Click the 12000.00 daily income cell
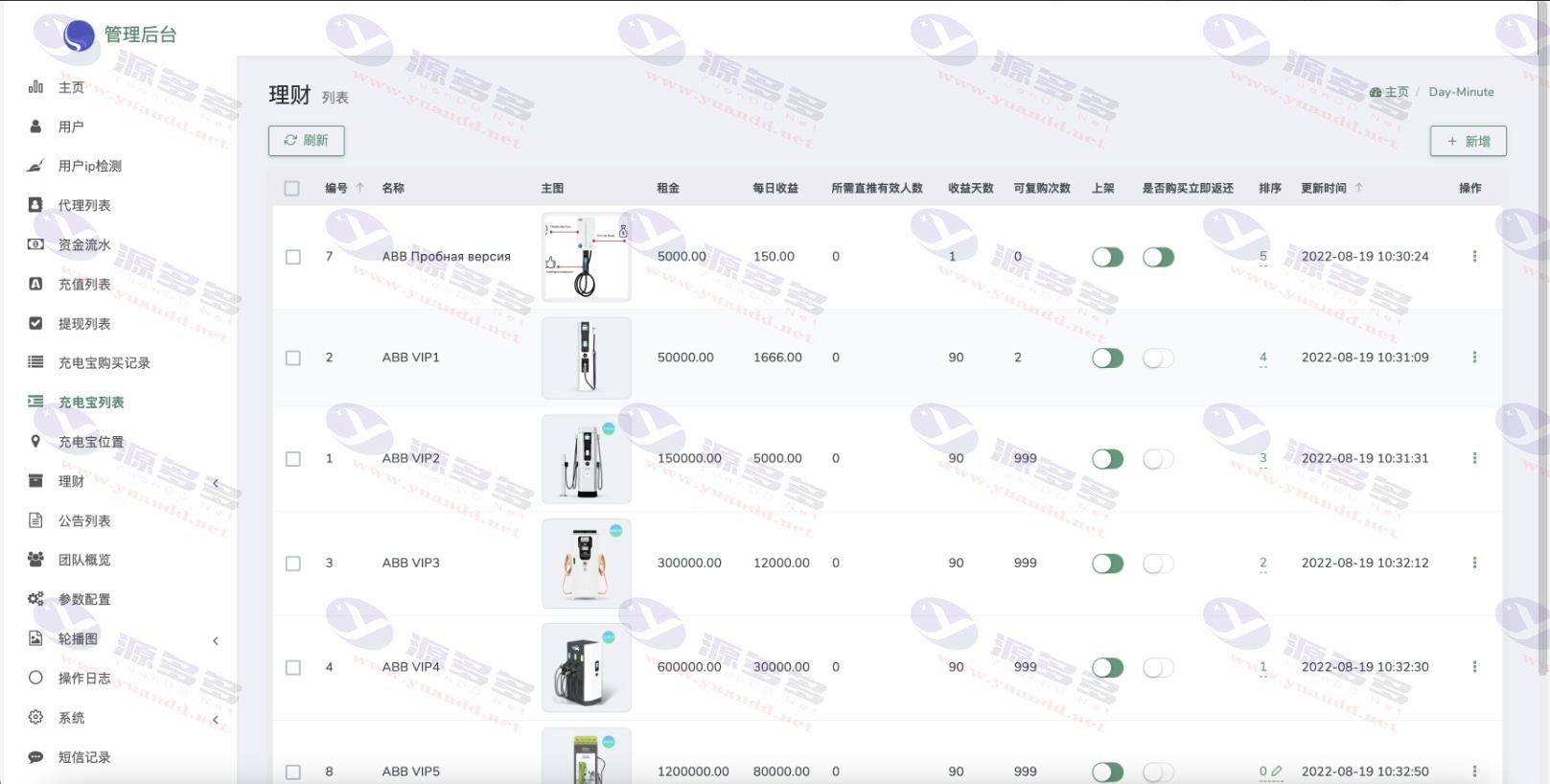1550x784 pixels. 781,563
